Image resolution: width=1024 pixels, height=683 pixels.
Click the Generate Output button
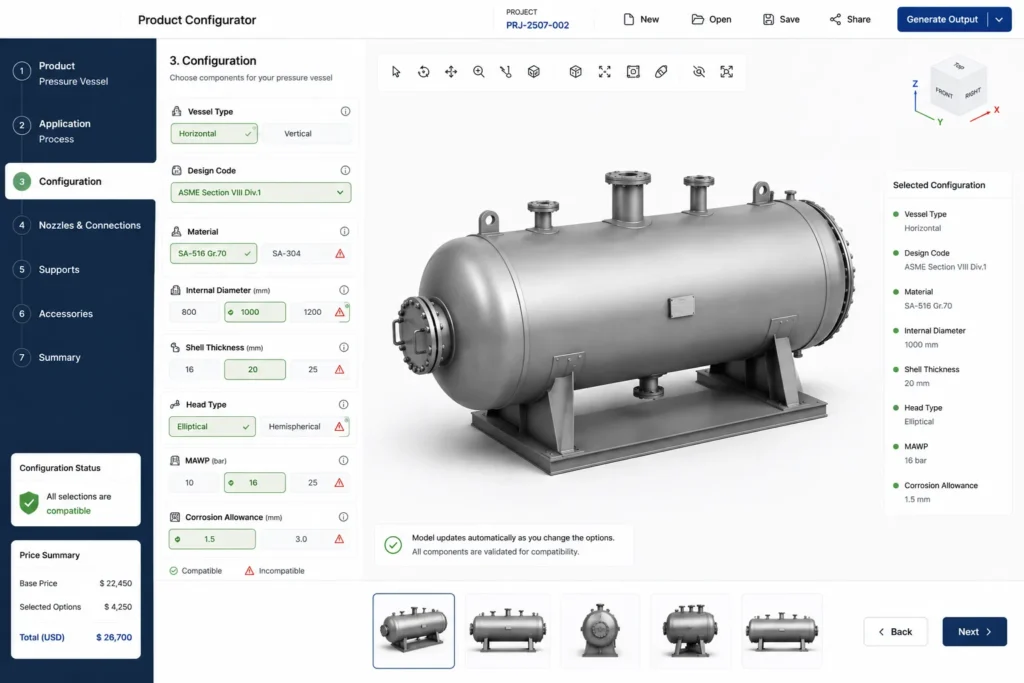pos(942,20)
